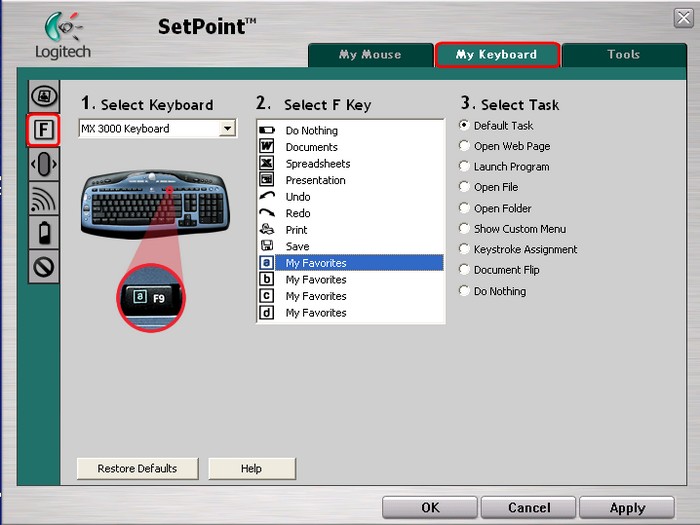Click the magnified F9 key image
This screenshot has height=525, width=700.
(x=151, y=297)
